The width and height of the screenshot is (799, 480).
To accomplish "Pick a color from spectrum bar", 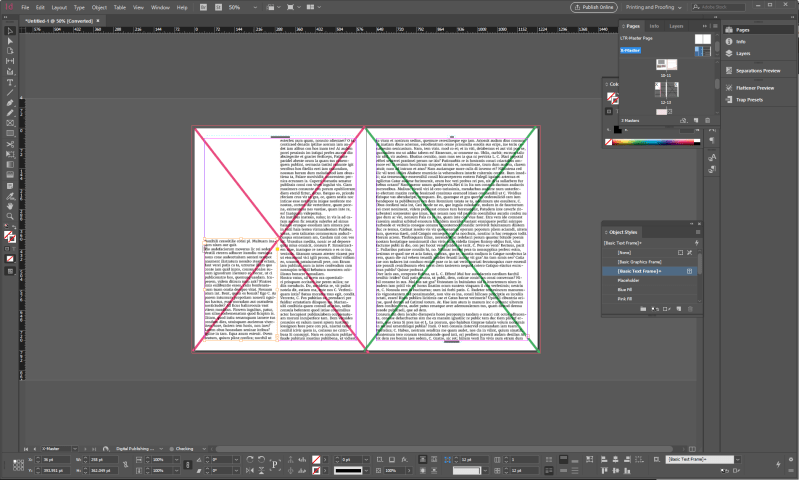I will tap(655, 142).
